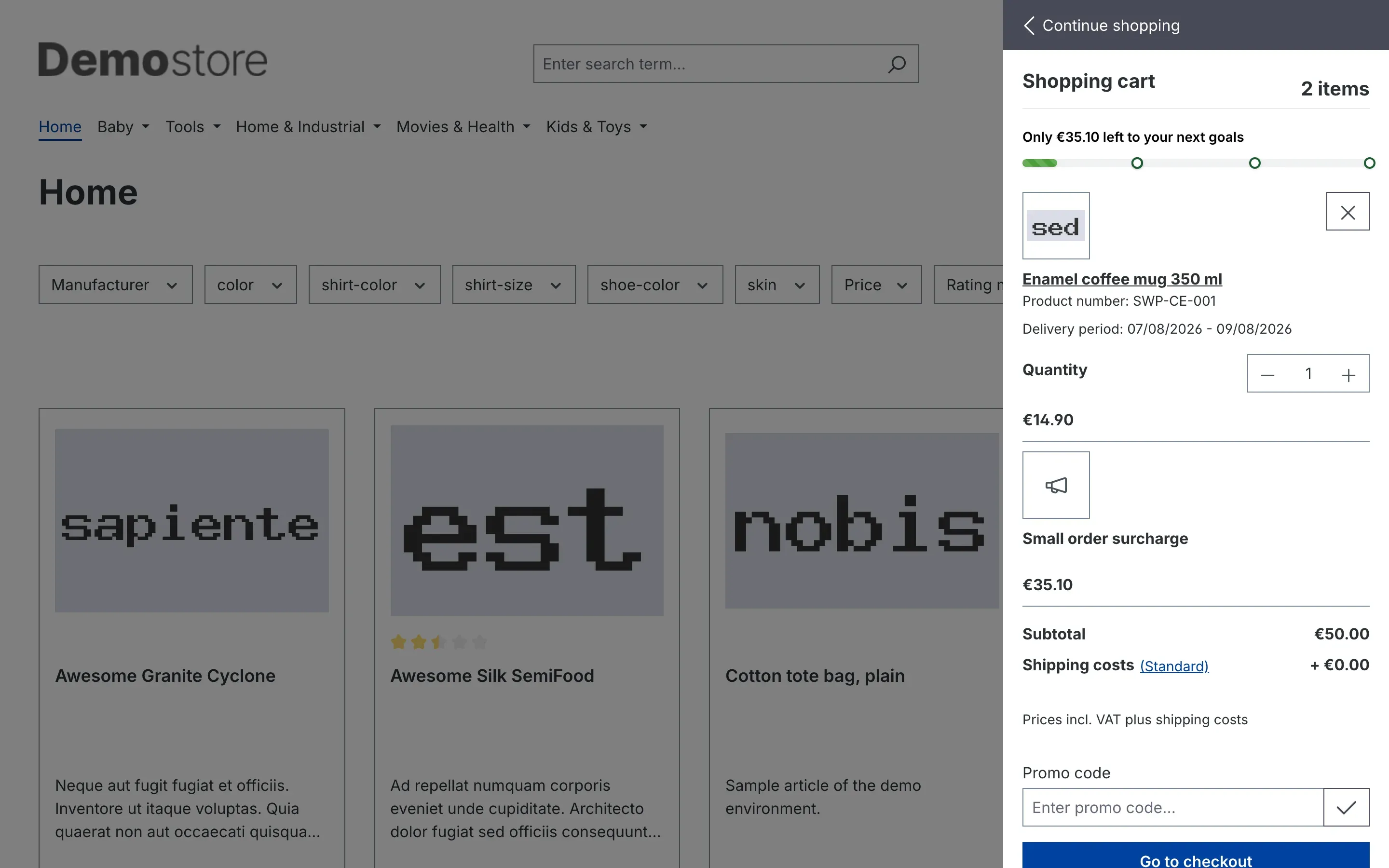Image resolution: width=1389 pixels, height=868 pixels.
Task: Remove the Enamel coffee mug from cart
Action: click(1347, 211)
